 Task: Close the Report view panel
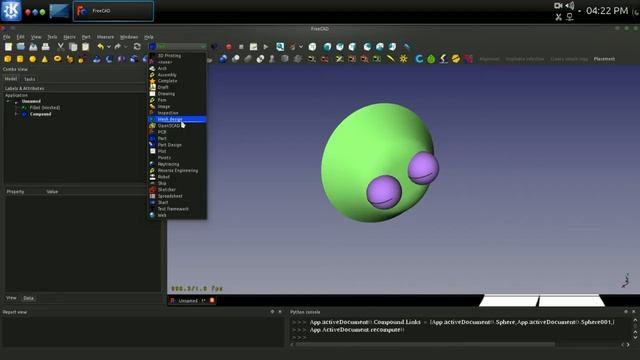(x=280, y=312)
